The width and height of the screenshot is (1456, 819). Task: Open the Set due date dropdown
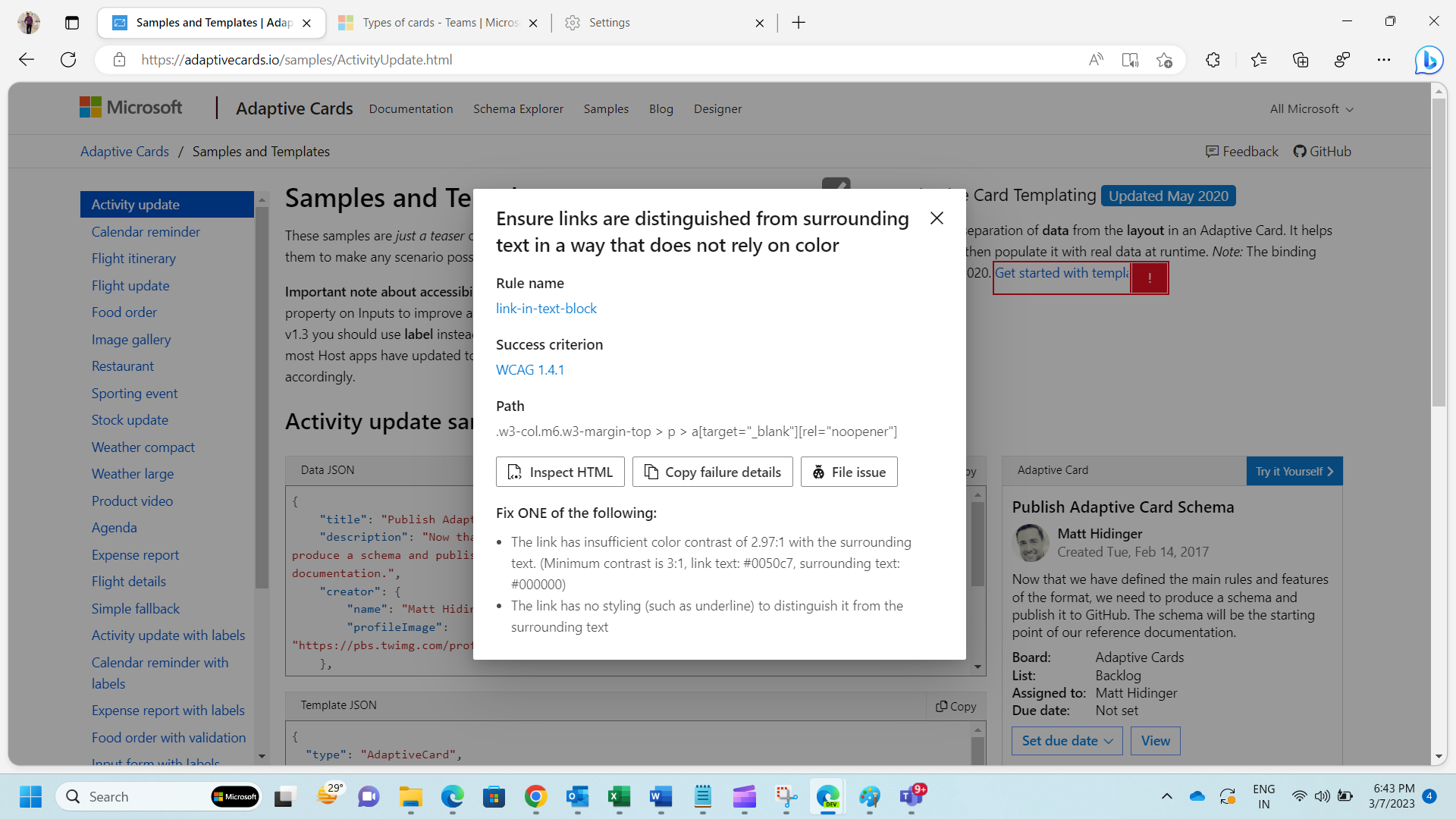click(x=1066, y=740)
